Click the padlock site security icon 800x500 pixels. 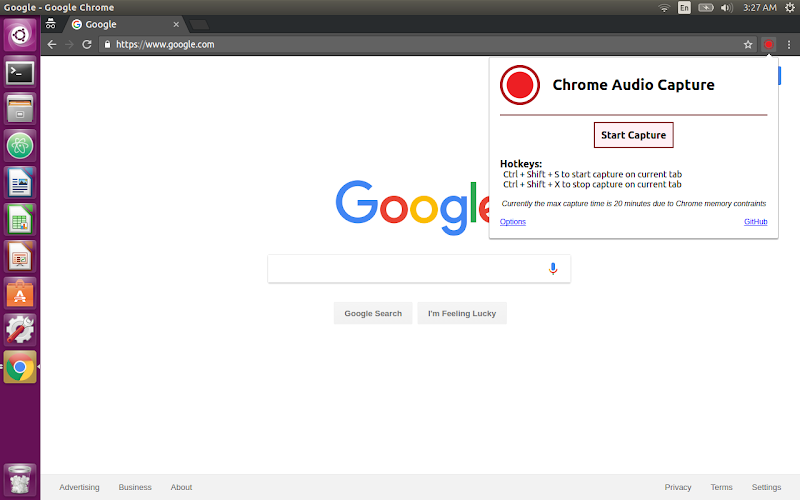pyautogui.click(x=107, y=44)
